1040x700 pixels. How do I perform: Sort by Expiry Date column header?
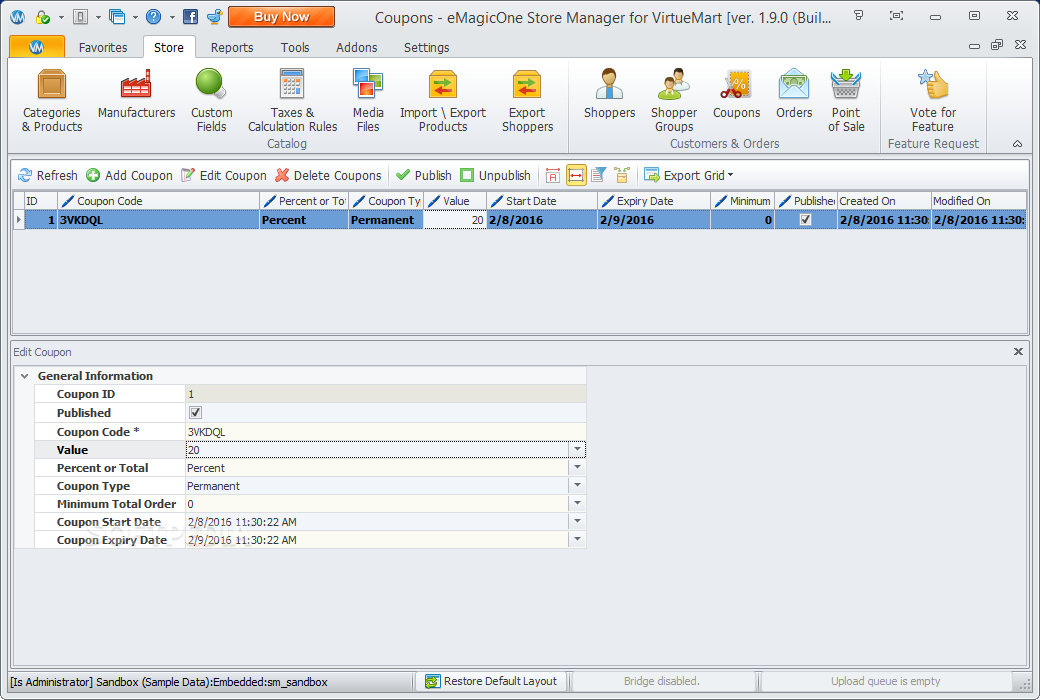click(x=653, y=201)
